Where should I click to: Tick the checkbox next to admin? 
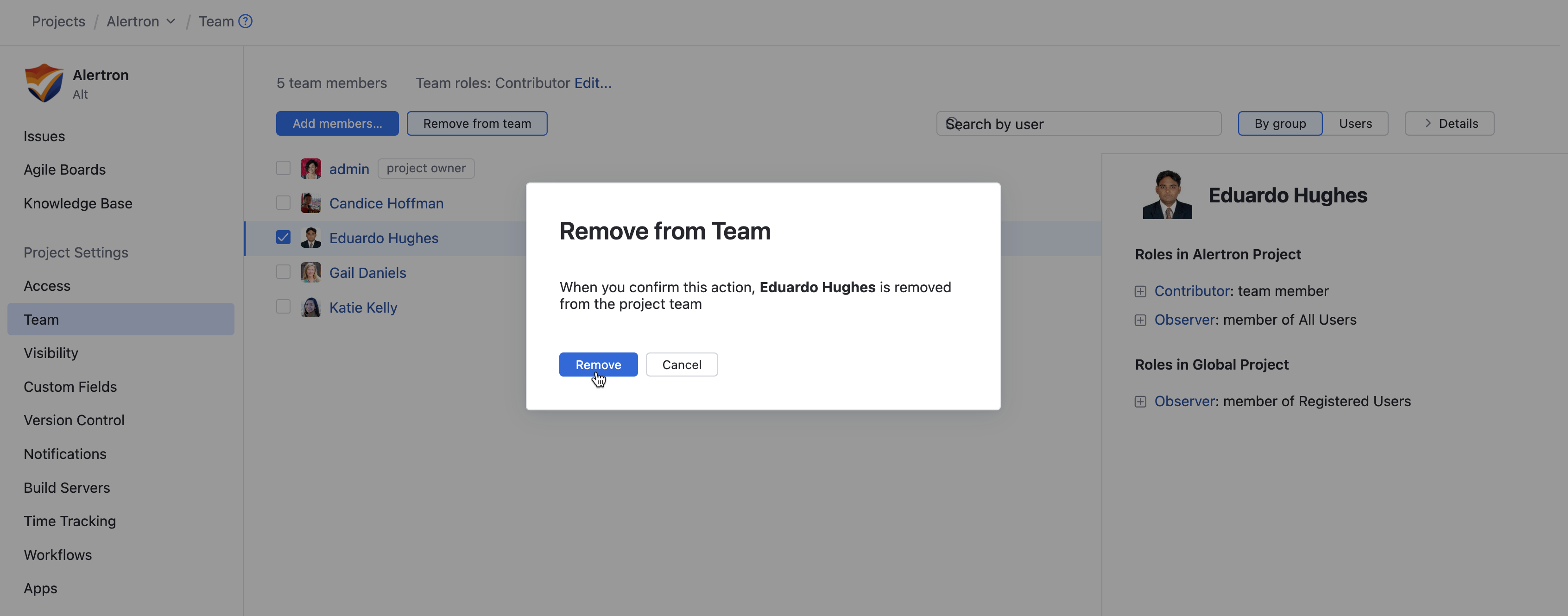pyautogui.click(x=283, y=168)
